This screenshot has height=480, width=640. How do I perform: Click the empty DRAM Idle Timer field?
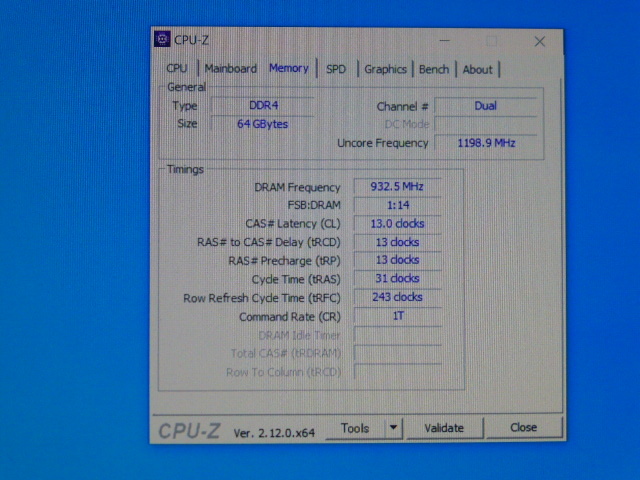pyautogui.click(x=397, y=335)
